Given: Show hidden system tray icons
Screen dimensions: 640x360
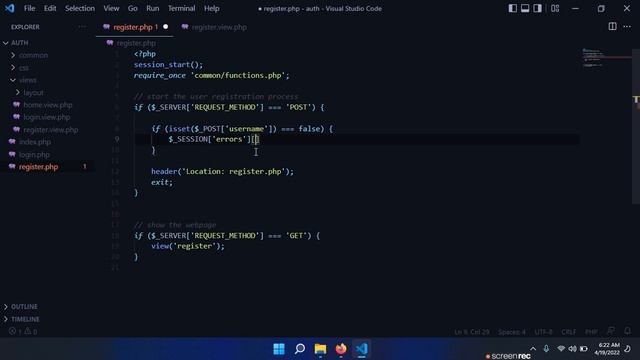Looking at the screenshot, I should (x=533, y=349).
